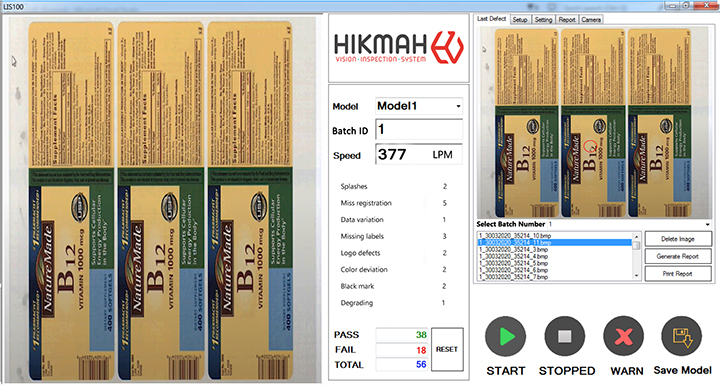Open the Model dropdown showing Model1
The width and height of the screenshot is (720, 385).
419,106
